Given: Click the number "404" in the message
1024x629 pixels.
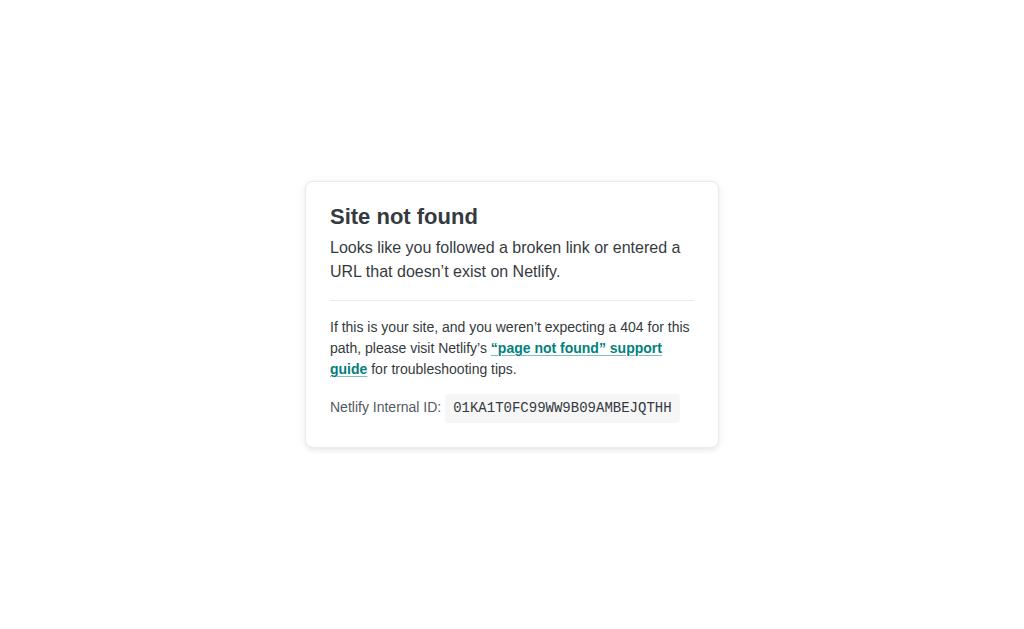Looking at the screenshot, I should click(x=632, y=327).
